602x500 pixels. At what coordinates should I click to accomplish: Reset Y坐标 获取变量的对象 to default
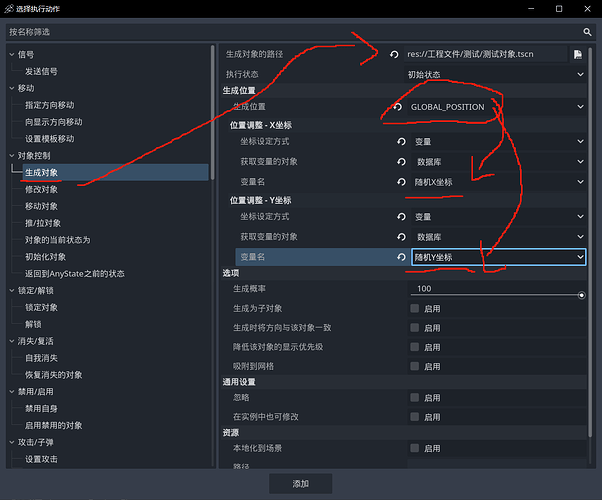[399, 237]
